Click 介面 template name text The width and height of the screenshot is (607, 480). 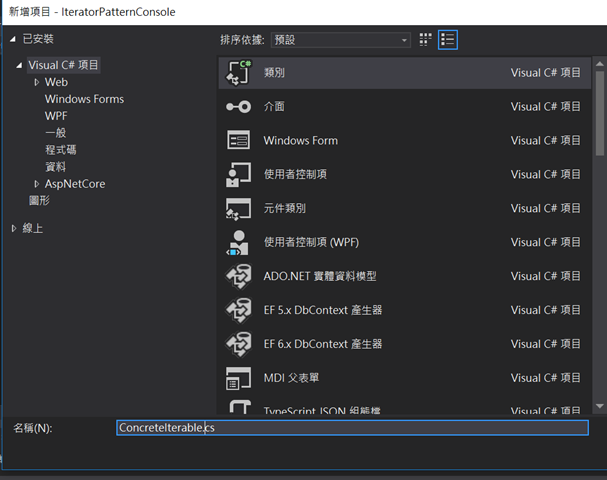[x=274, y=106]
